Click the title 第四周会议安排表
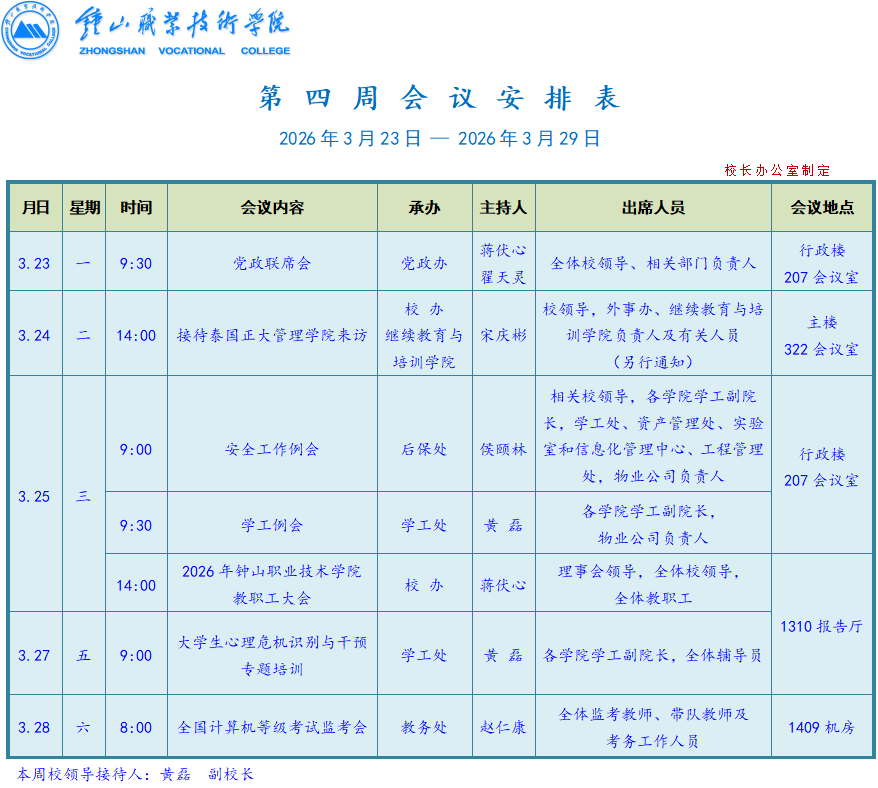Screen dimensions: 878x788 coord(439,98)
